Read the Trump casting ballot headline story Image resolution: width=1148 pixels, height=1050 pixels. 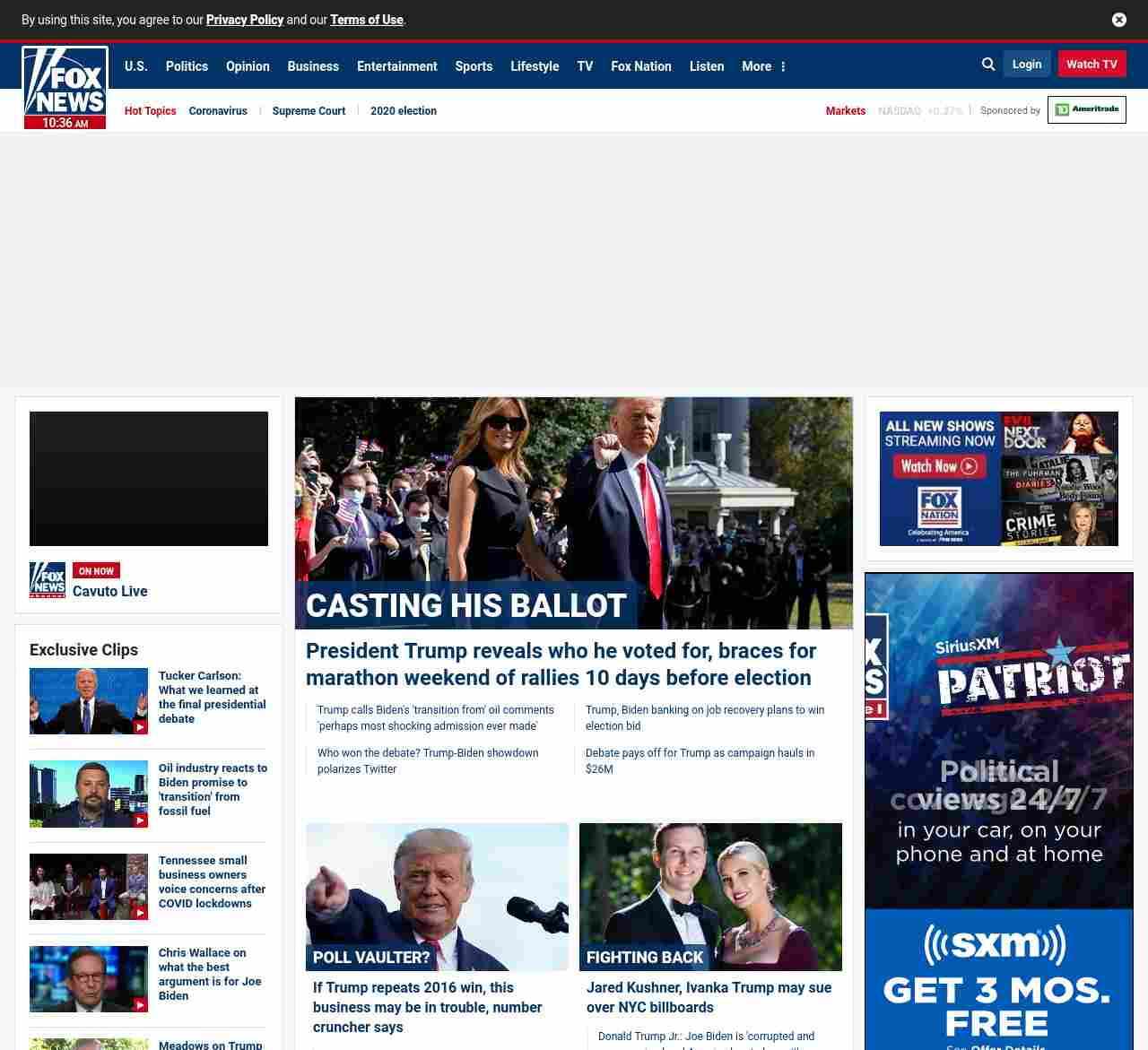(x=561, y=664)
